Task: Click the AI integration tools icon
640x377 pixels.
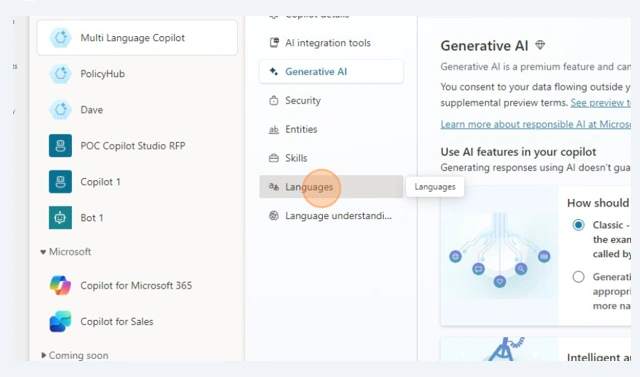Action: (x=274, y=42)
